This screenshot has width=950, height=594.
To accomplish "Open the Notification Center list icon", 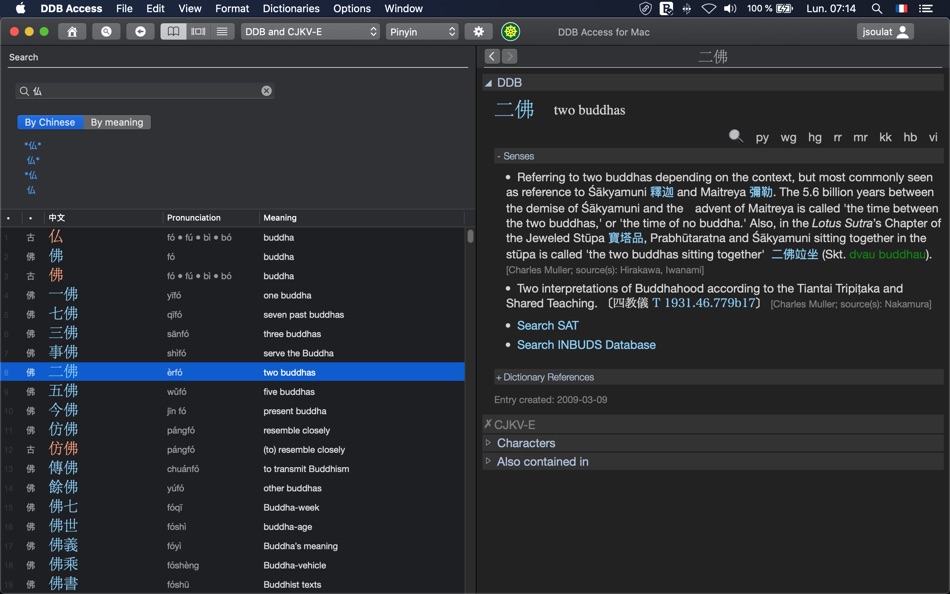I will point(926,8).
